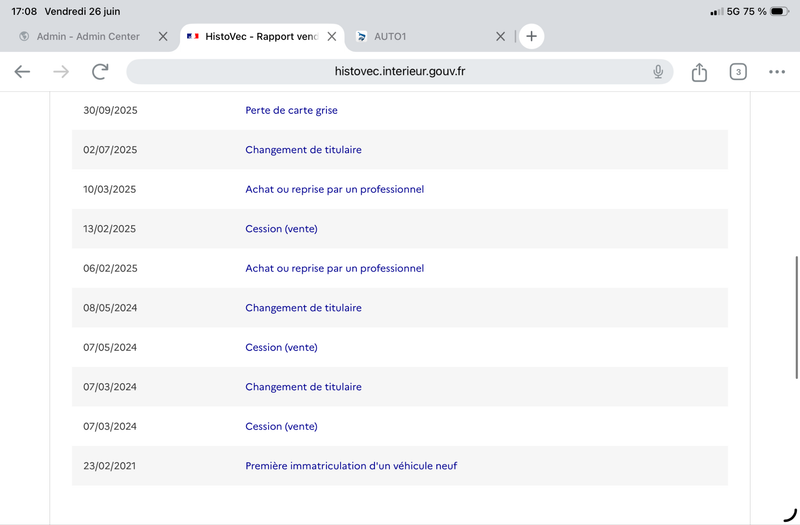Select the date 30/09/2025
Viewport: 800px width, 525px height.
[110, 110]
